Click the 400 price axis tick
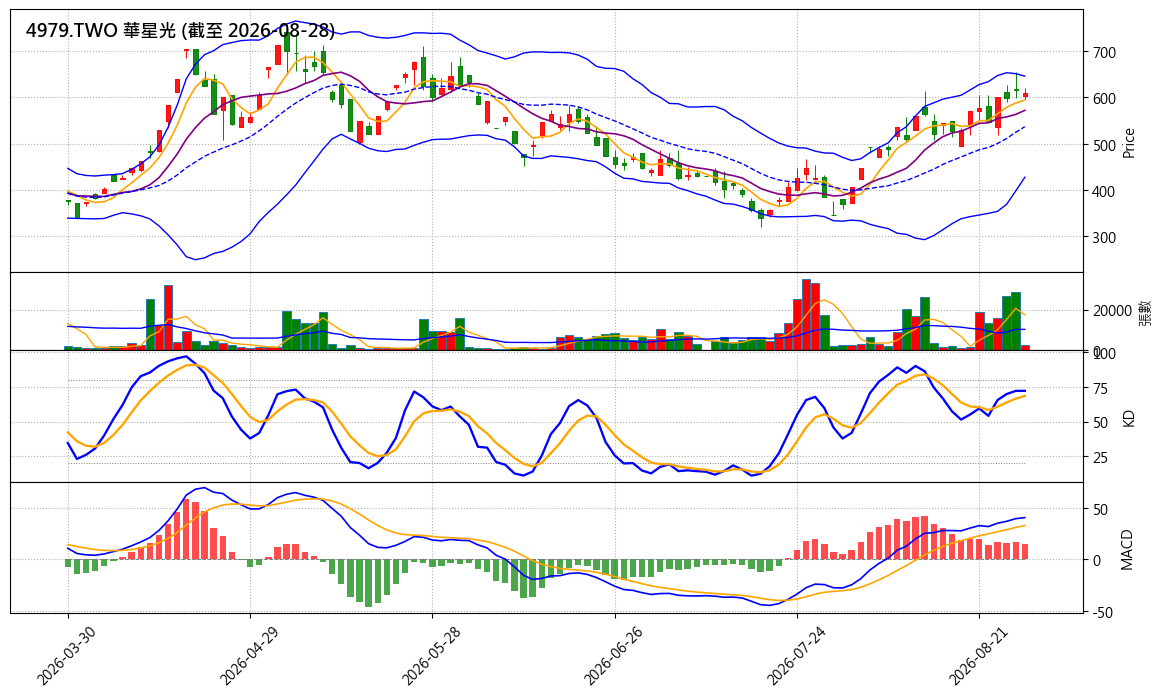 [1105, 192]
